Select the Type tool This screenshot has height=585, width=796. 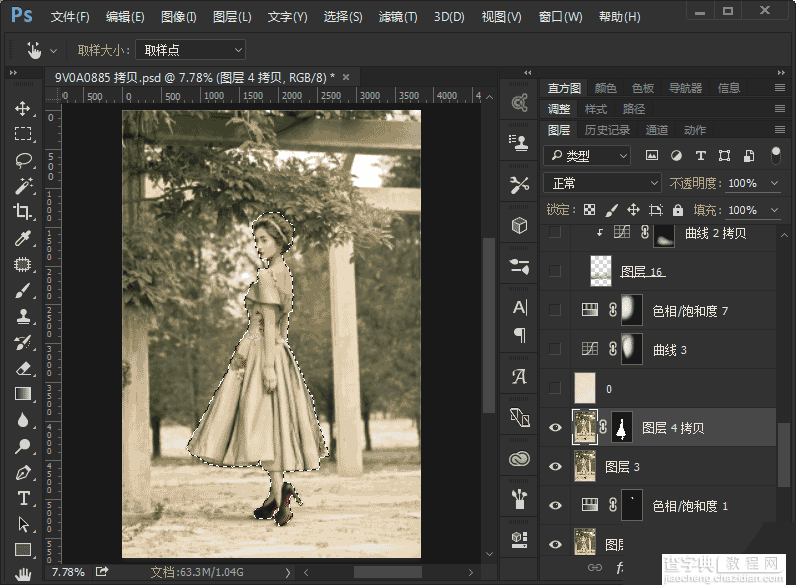pos(22,498)
